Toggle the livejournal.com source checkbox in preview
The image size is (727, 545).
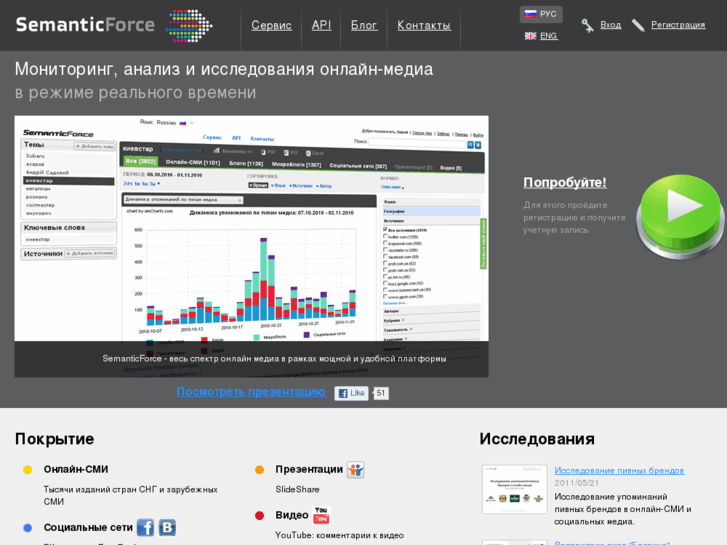pyautogui.click(x=385, y=243)
